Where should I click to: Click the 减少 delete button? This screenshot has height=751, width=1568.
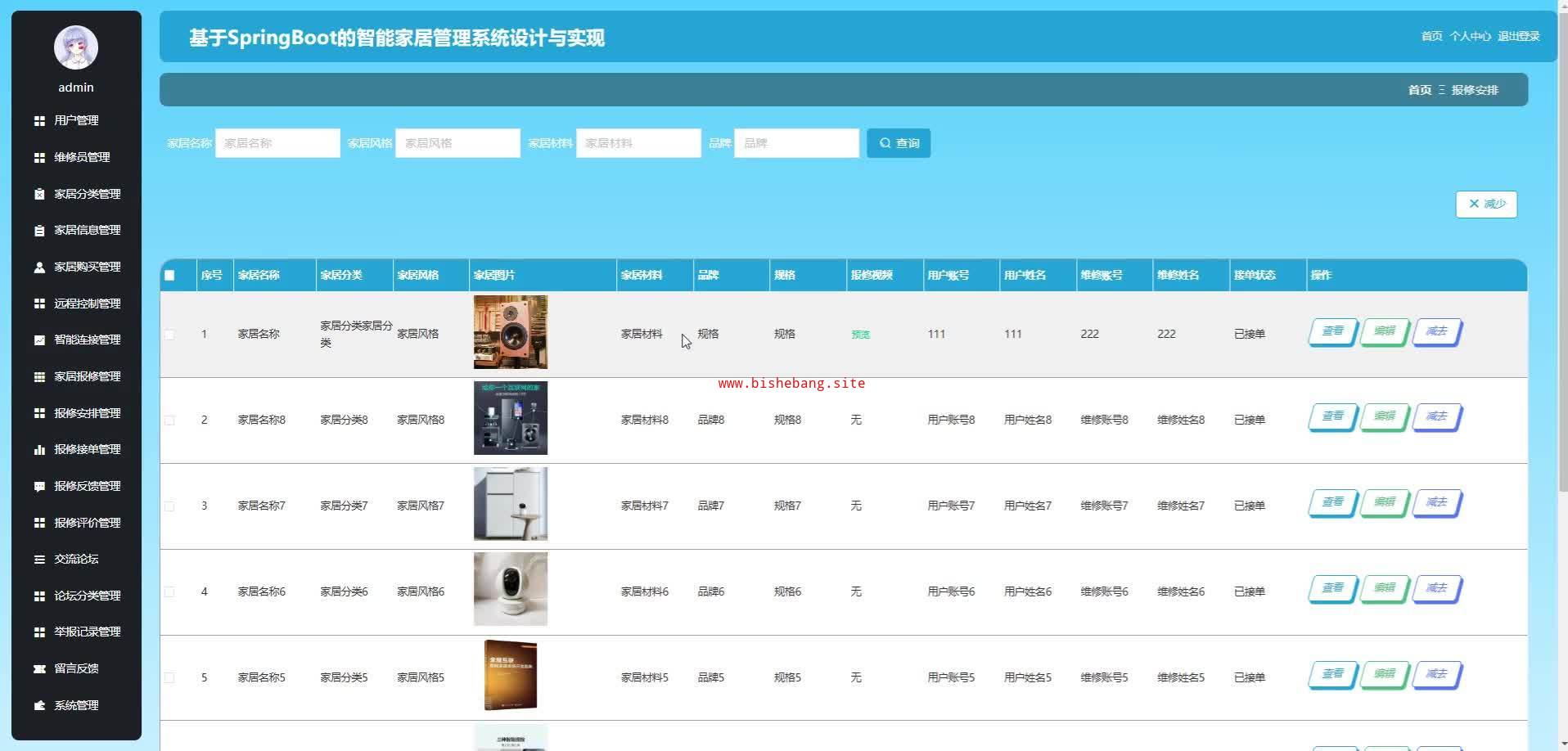tap(1486, 205)
